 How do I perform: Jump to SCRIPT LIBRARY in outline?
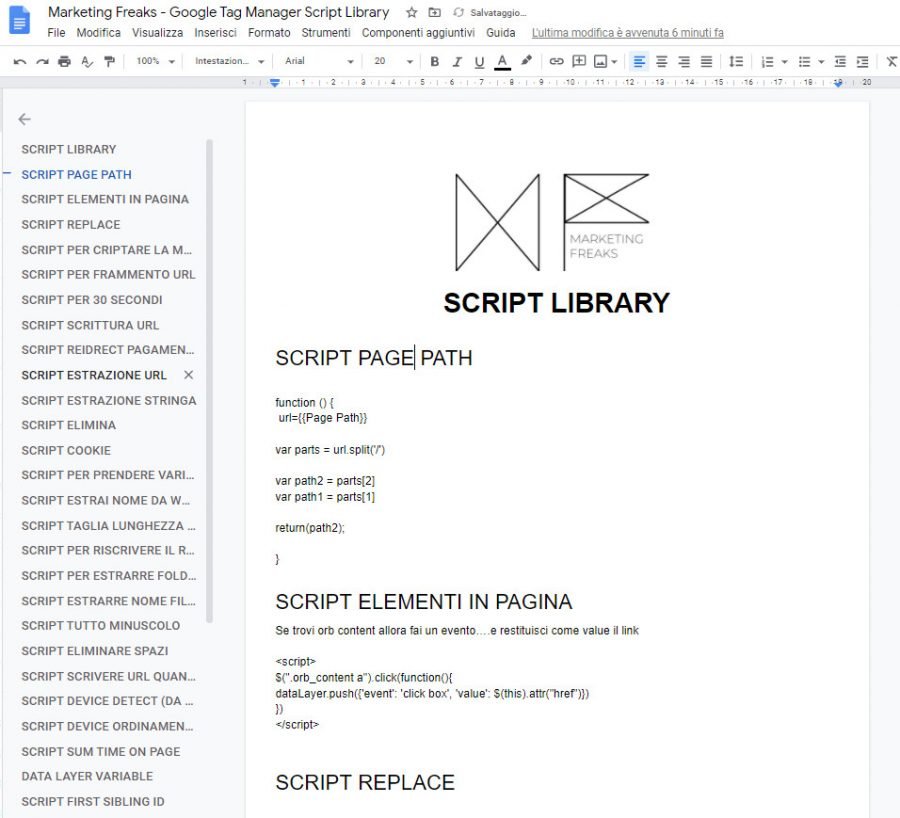[x=69, y=149]
